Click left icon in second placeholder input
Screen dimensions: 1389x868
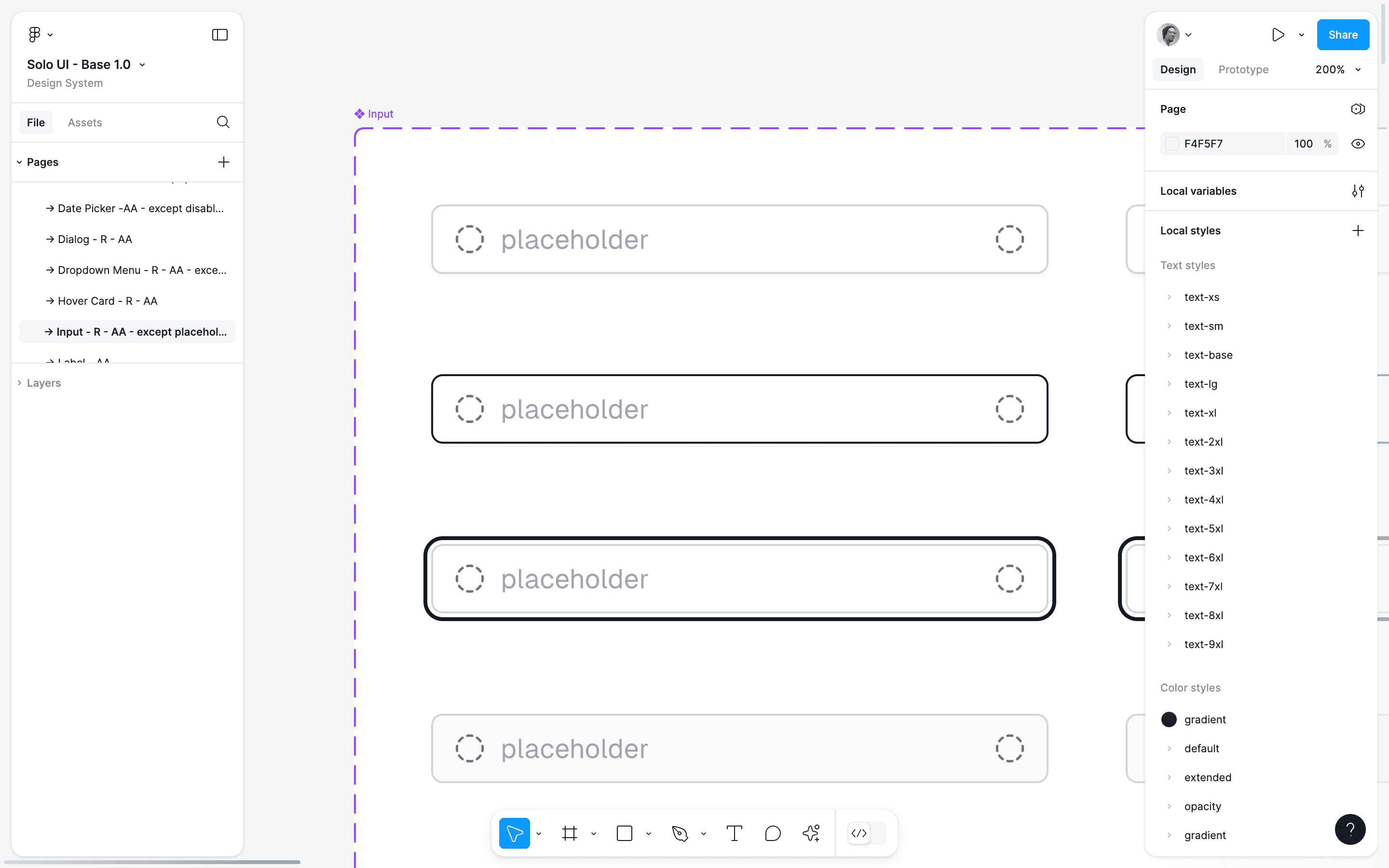point(469,409)
